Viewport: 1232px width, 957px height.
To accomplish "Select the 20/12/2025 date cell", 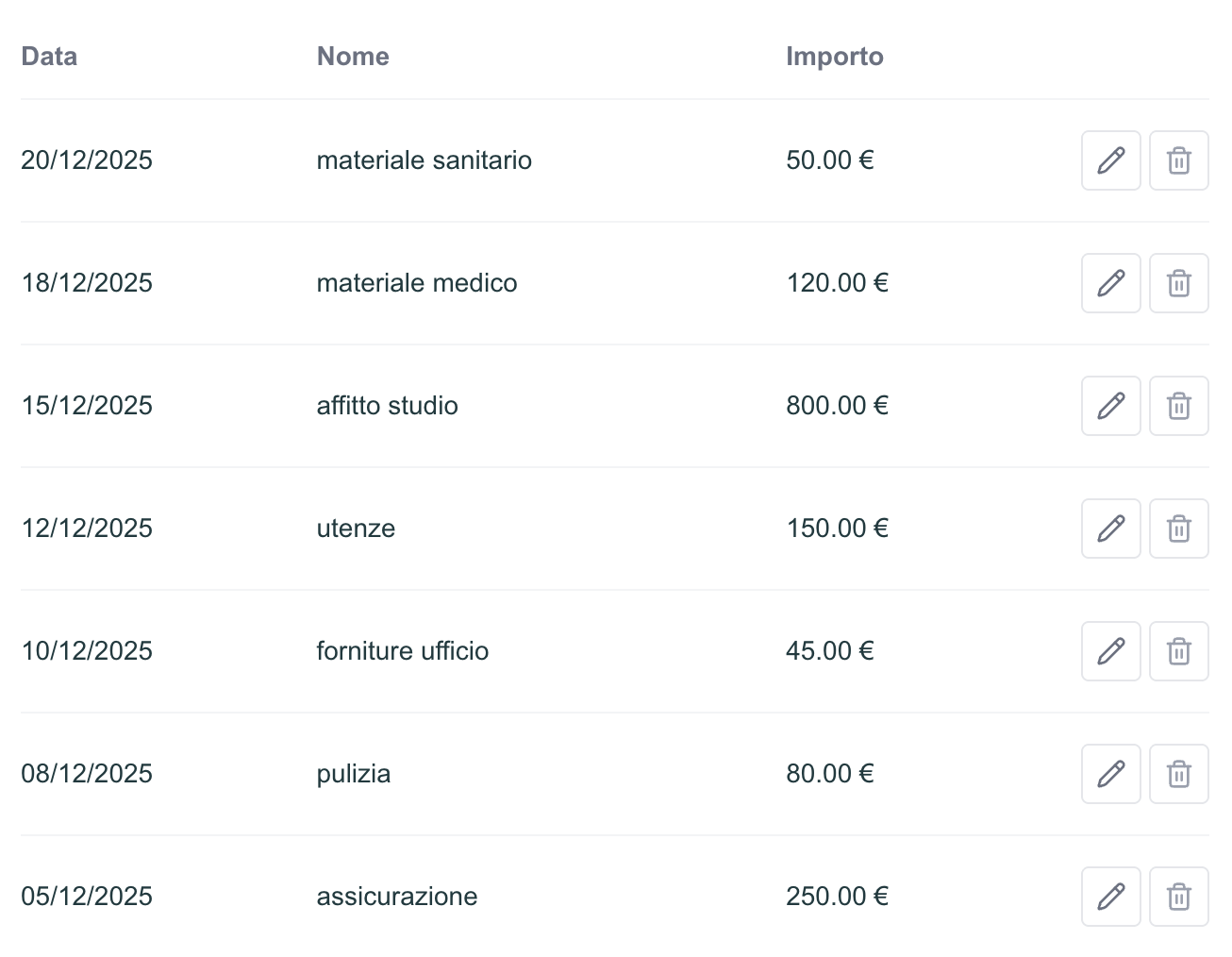I will pos(87,160).
